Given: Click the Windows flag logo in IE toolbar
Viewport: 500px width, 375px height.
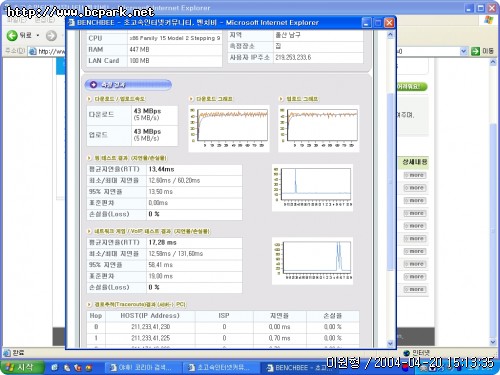Looking at the screenshot, I should (x=488, y=20).
